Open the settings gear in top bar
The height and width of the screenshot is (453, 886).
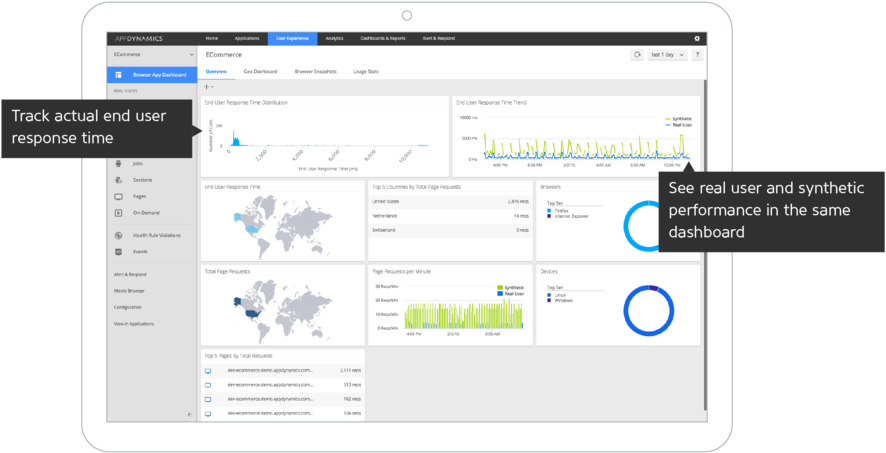[697, 38]
